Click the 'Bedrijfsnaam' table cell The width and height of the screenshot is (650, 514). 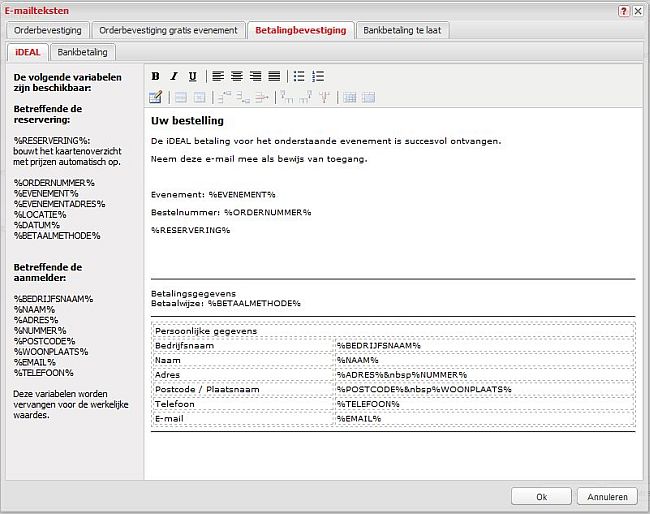[x=243, y=346]
